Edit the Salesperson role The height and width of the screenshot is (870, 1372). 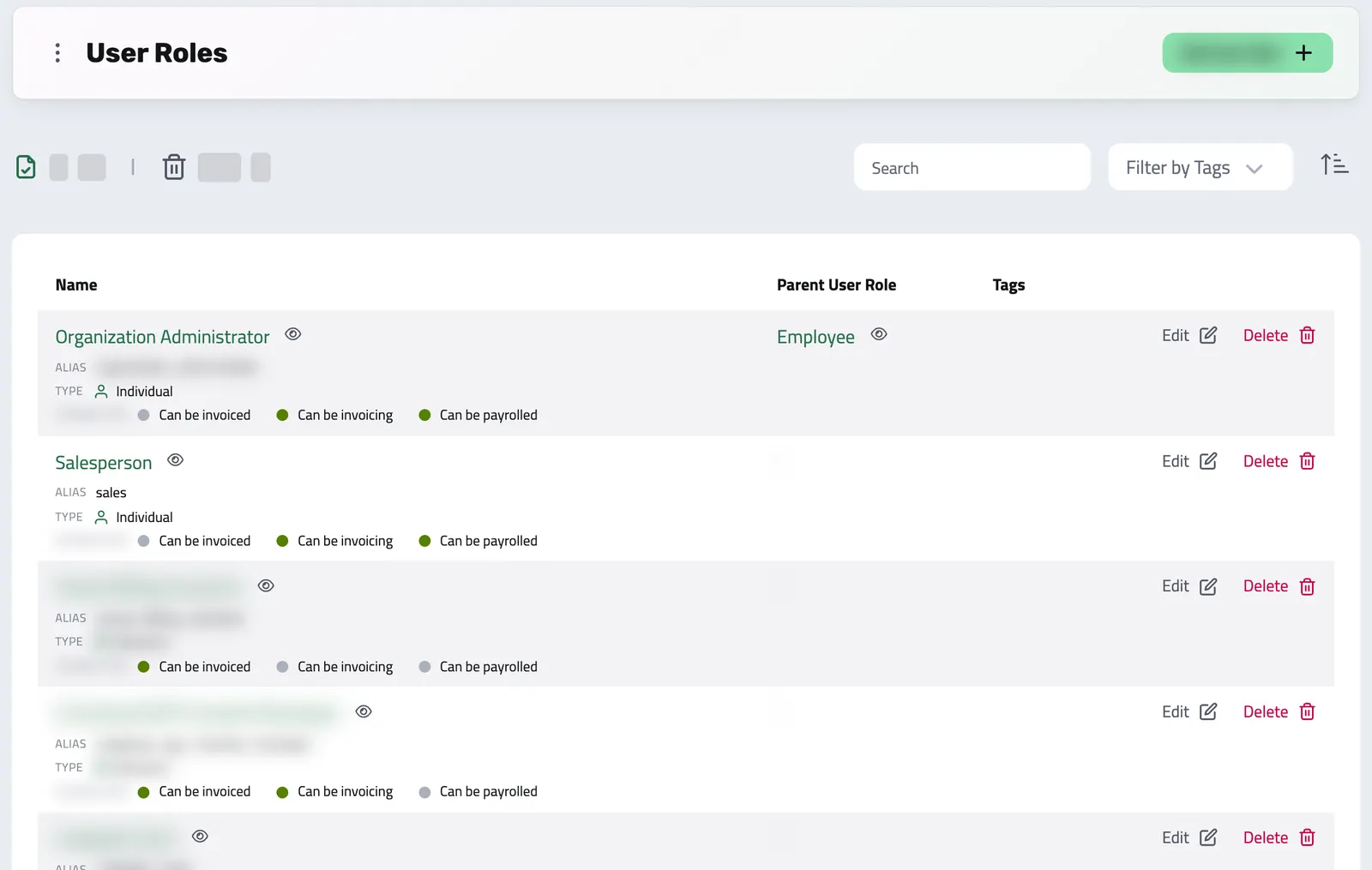point(1189,461)
